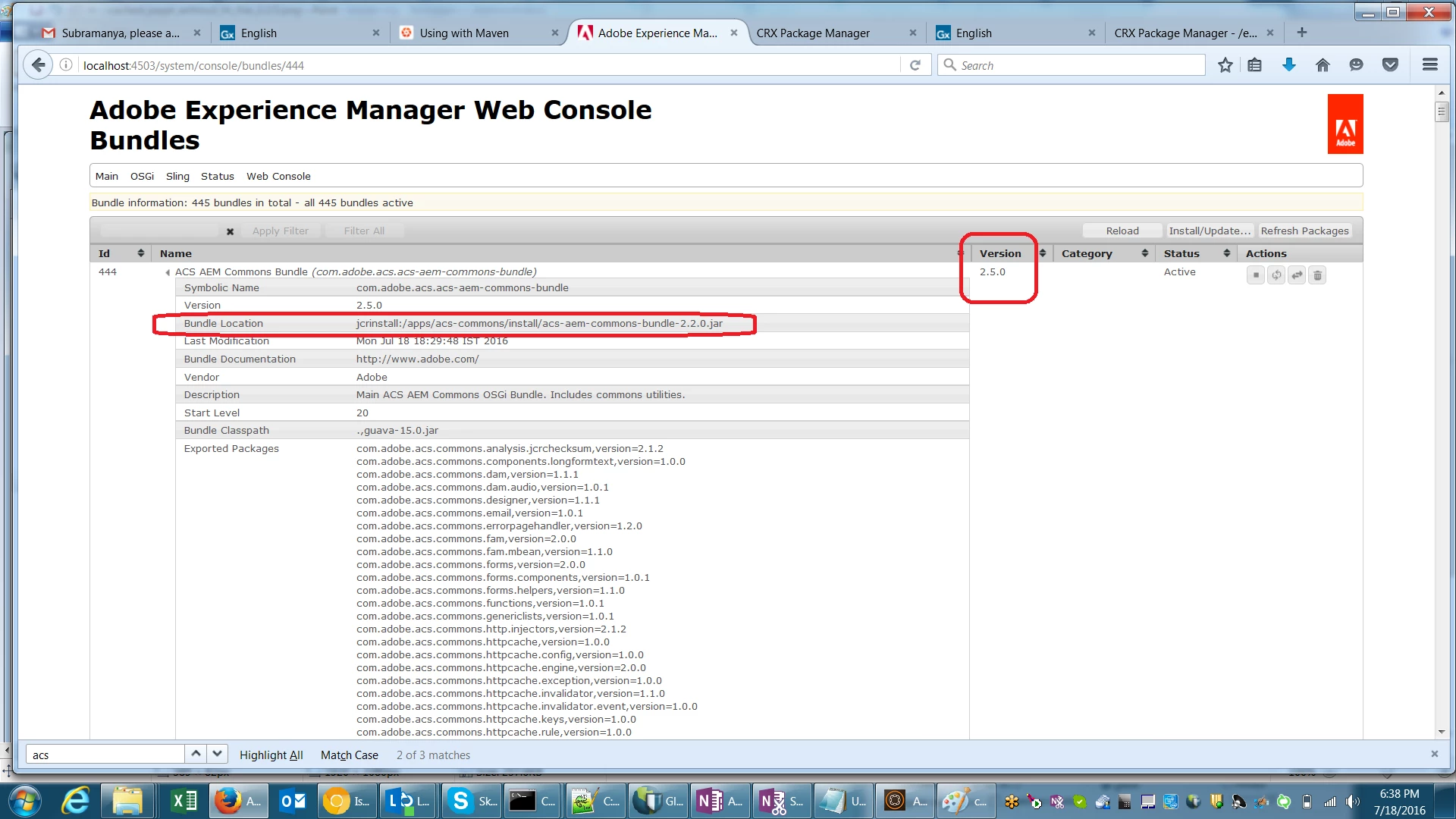The height and width of the screenshot is (819, 1456).
Task: Go to the Firefox home page
Action: [x=1323, y=65]
